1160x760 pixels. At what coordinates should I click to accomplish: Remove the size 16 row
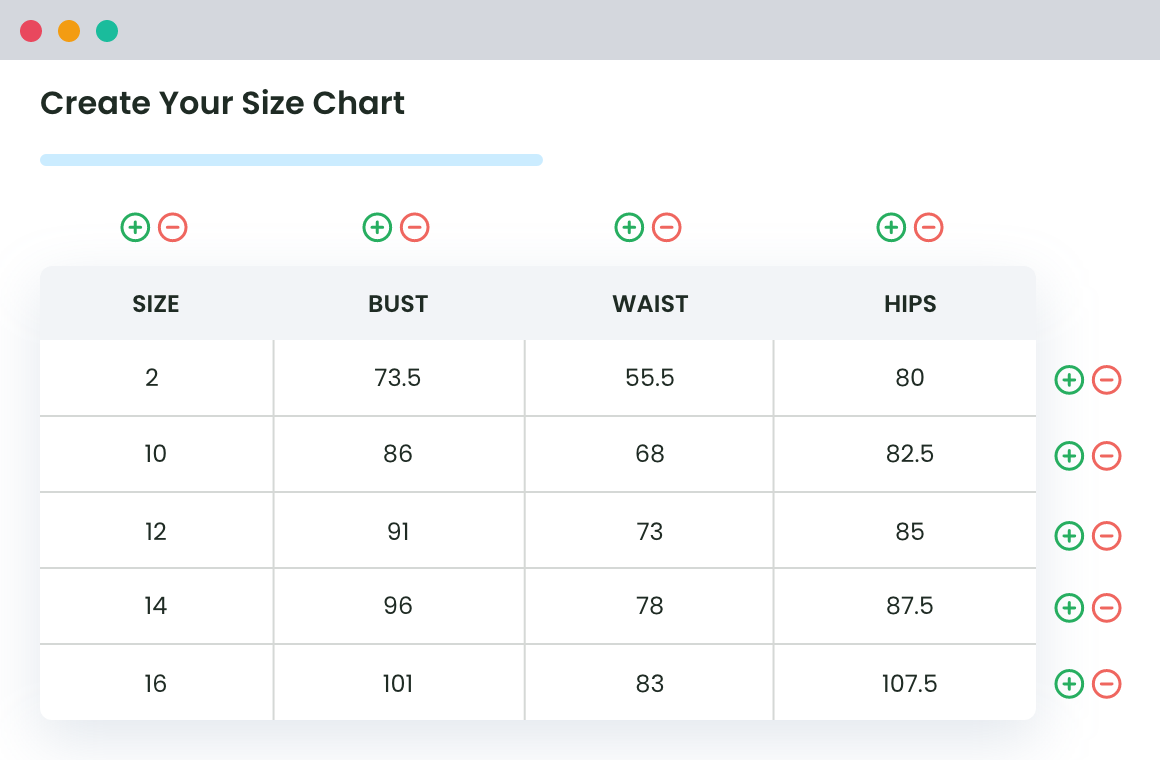pos(1106,684)
